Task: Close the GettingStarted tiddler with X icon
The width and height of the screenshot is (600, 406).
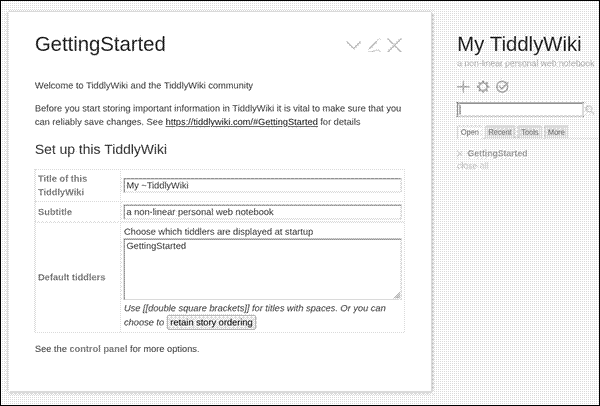Action: (395, 45)
